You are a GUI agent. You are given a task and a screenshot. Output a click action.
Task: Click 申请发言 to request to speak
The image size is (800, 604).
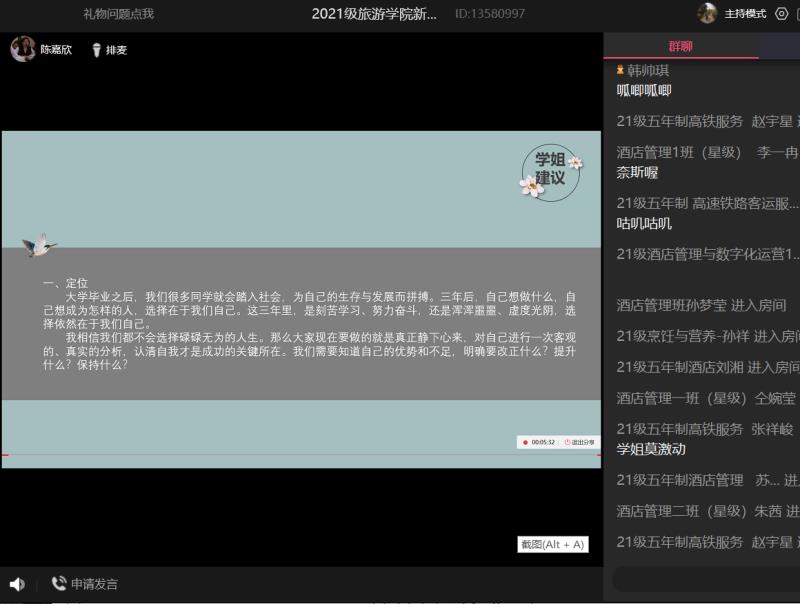(94, 584)
